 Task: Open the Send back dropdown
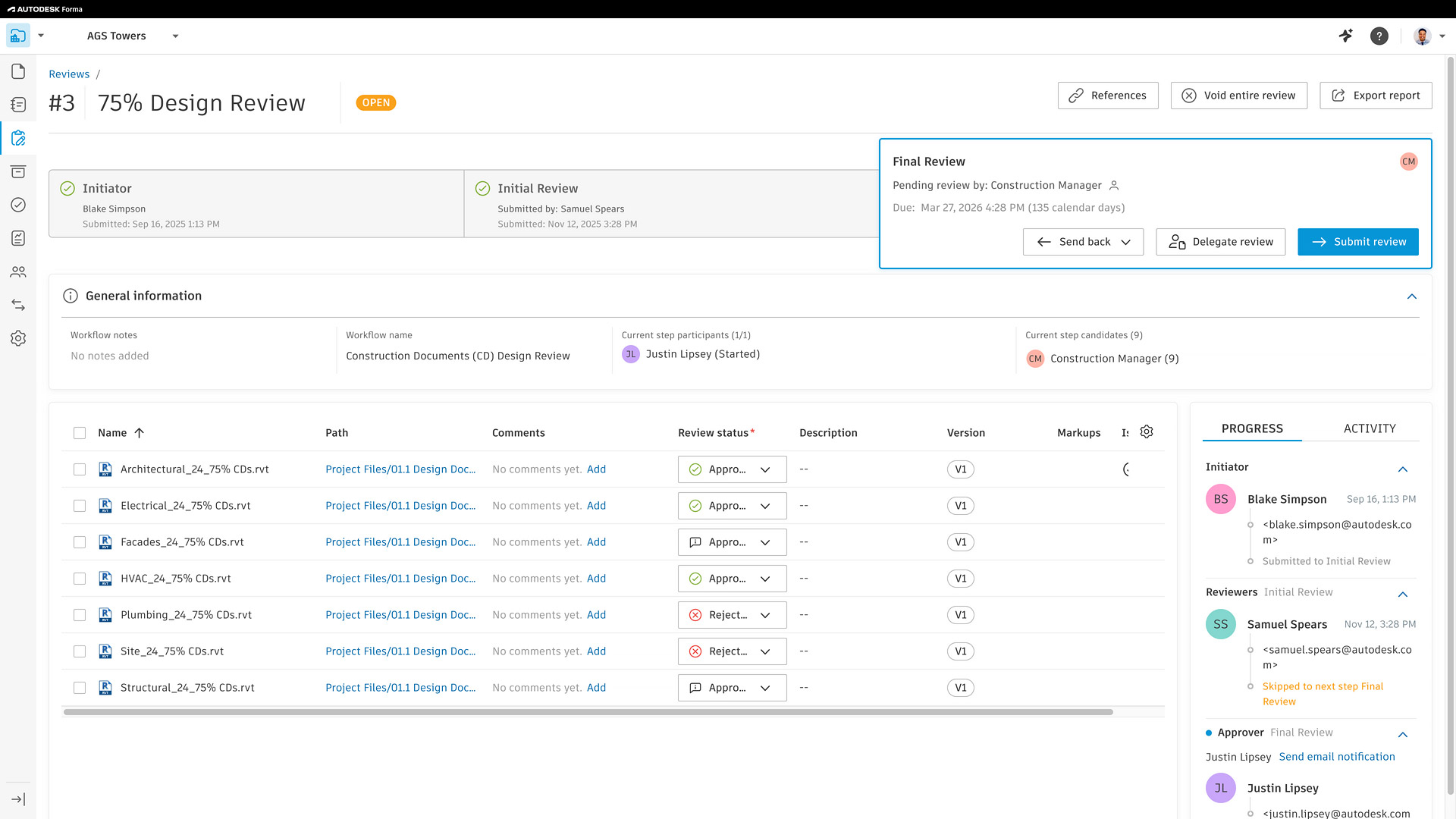click(1083, 242)
